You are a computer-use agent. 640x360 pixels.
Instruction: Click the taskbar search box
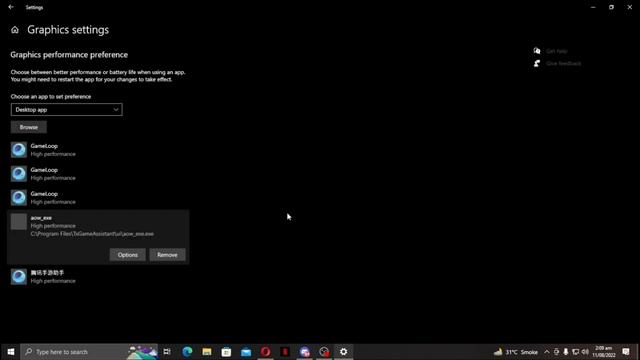tap(89, 351)
